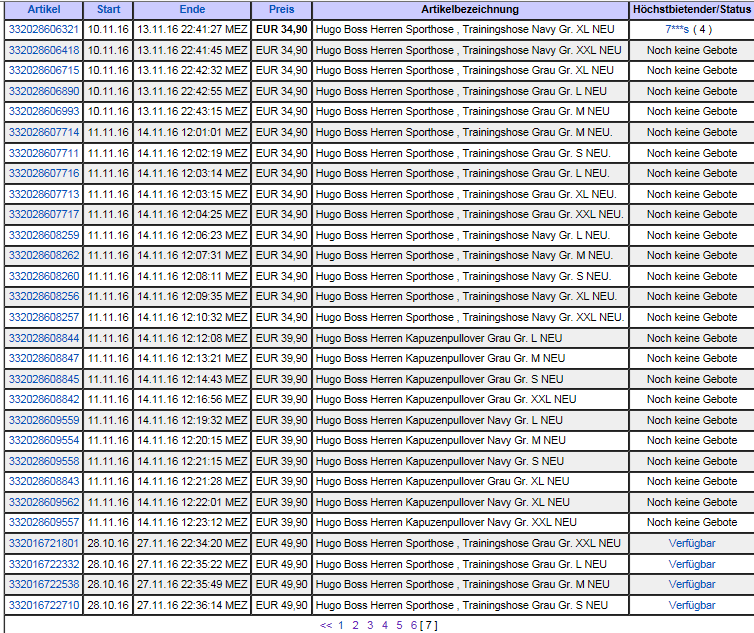Open article 332028608847 link
The width and height of the screenshot is (754, 633).
pyautogui.click(x=44, y=358)
